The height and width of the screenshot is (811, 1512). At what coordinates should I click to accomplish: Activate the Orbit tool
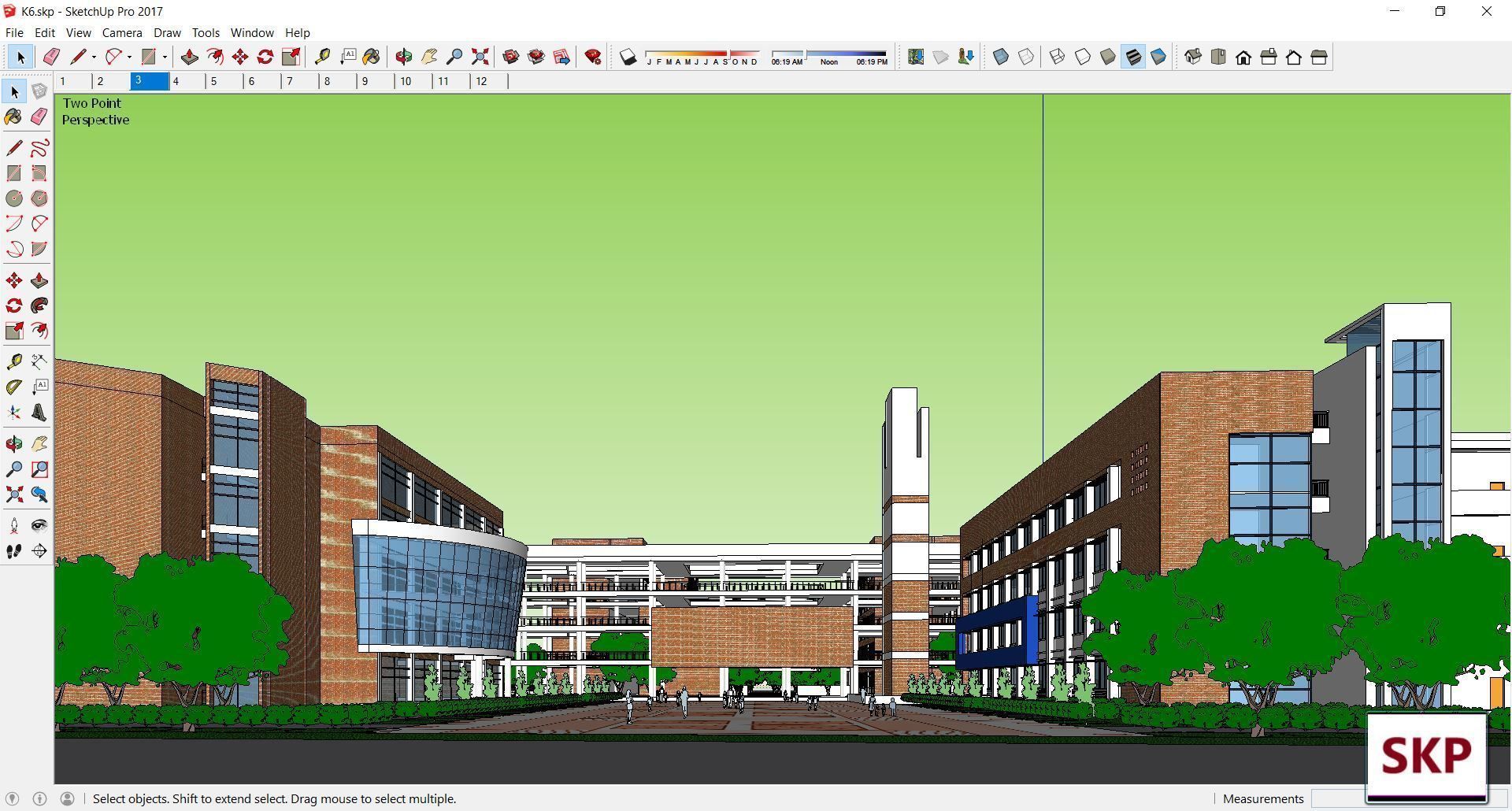pos(403,57)
